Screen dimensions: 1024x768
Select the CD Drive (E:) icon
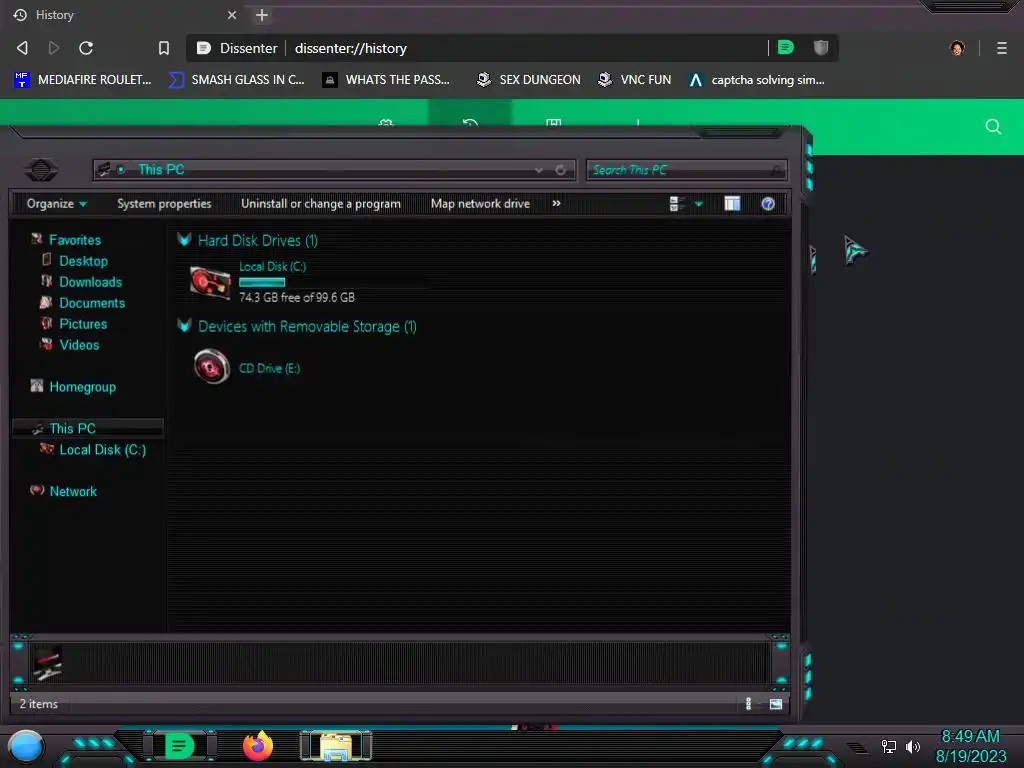[x=212, y=366]
